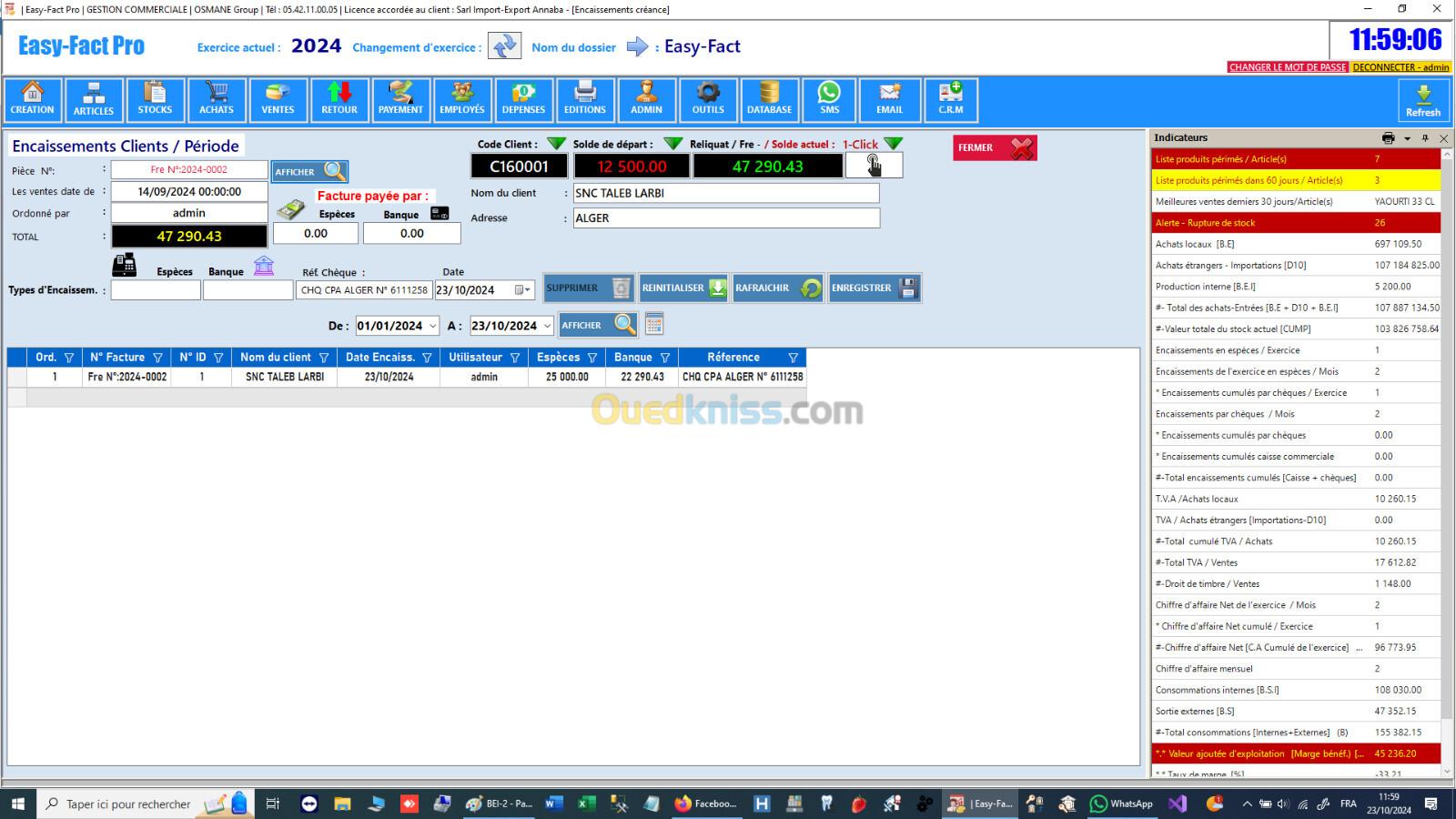
Task: Open the EDITIONS menu
Action: tap(584, 100)
